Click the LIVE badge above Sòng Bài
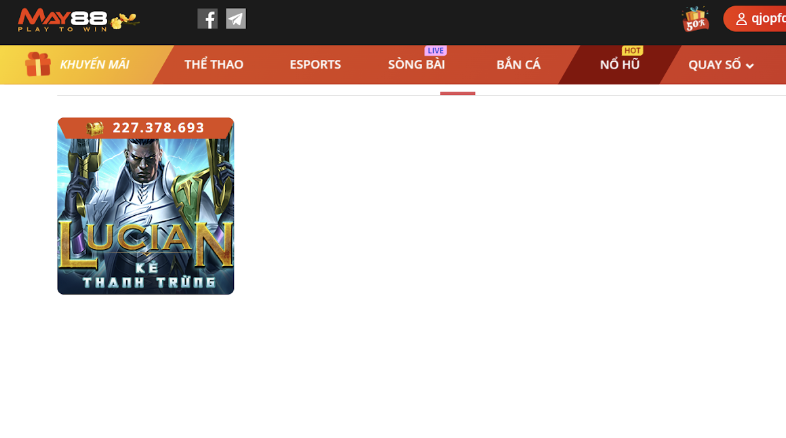 coord(435,51)
